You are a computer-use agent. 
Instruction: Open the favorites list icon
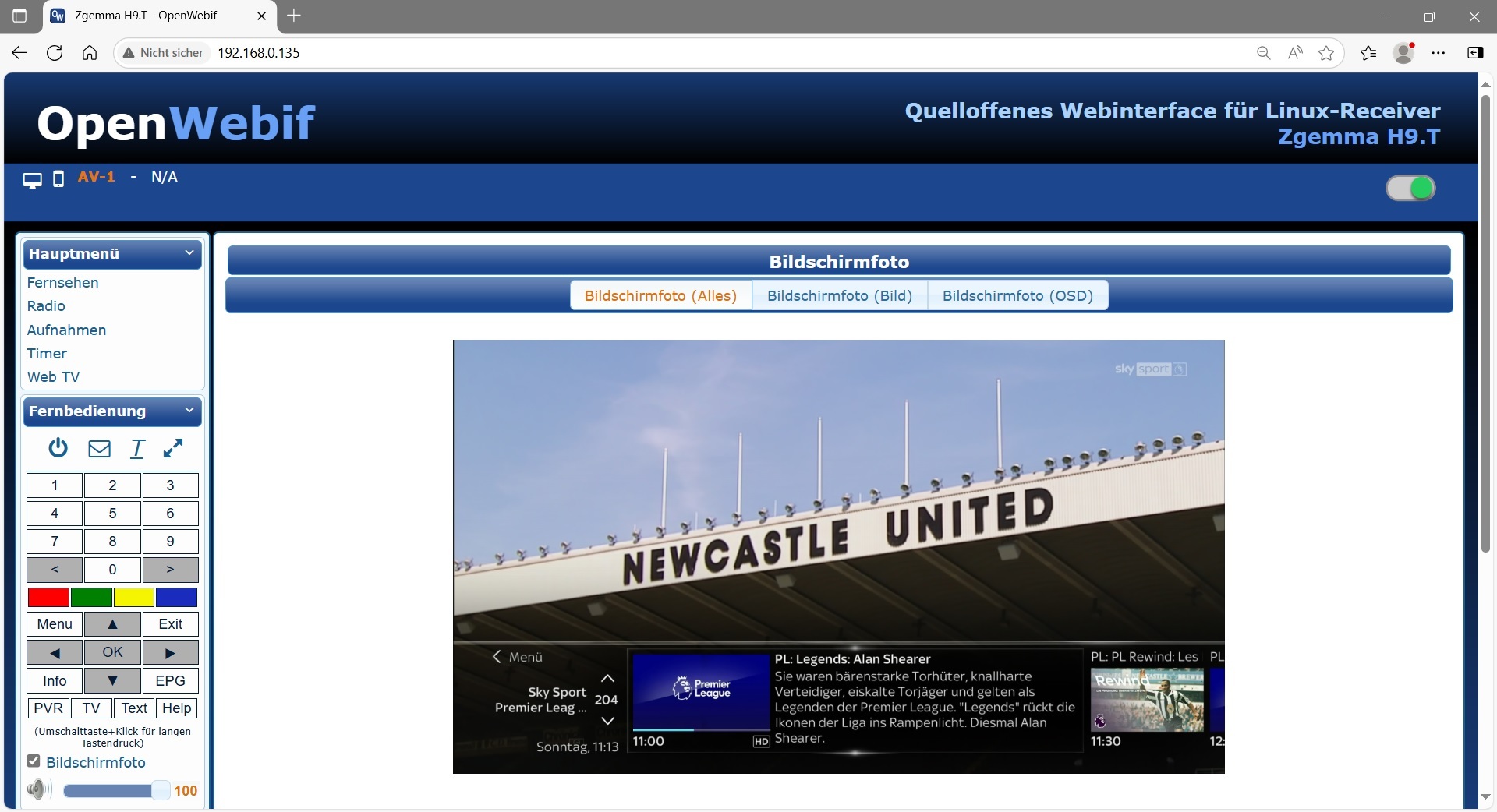1368,52
